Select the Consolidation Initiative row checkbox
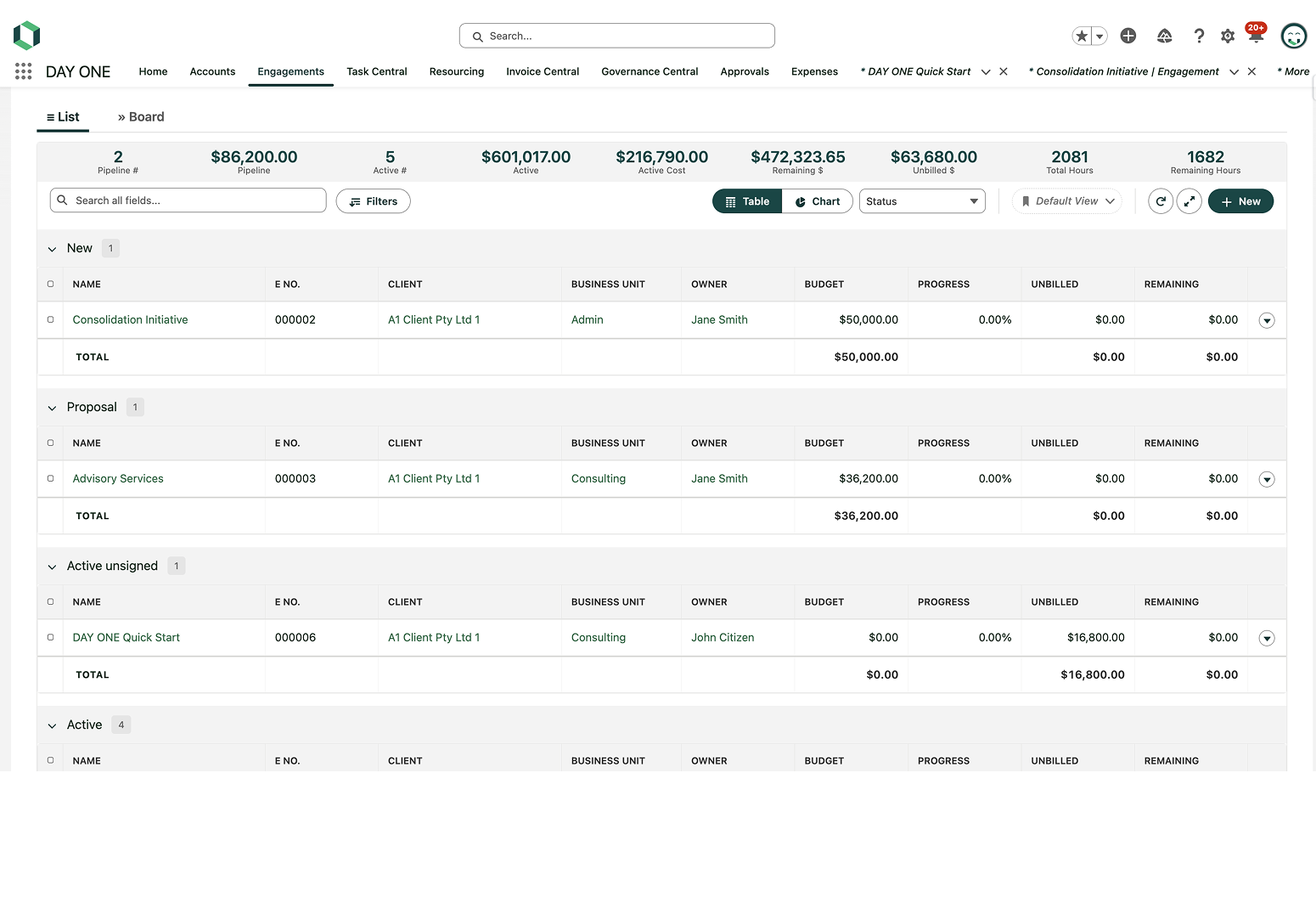 pos(50,319)
